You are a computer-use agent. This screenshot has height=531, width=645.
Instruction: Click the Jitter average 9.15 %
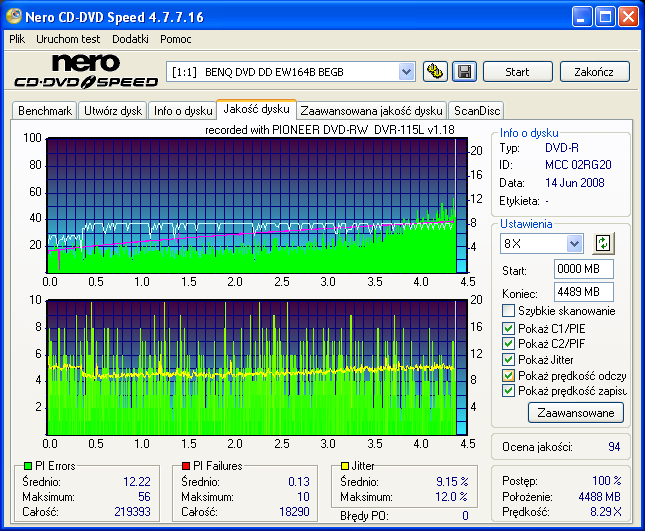pos(452,482)
